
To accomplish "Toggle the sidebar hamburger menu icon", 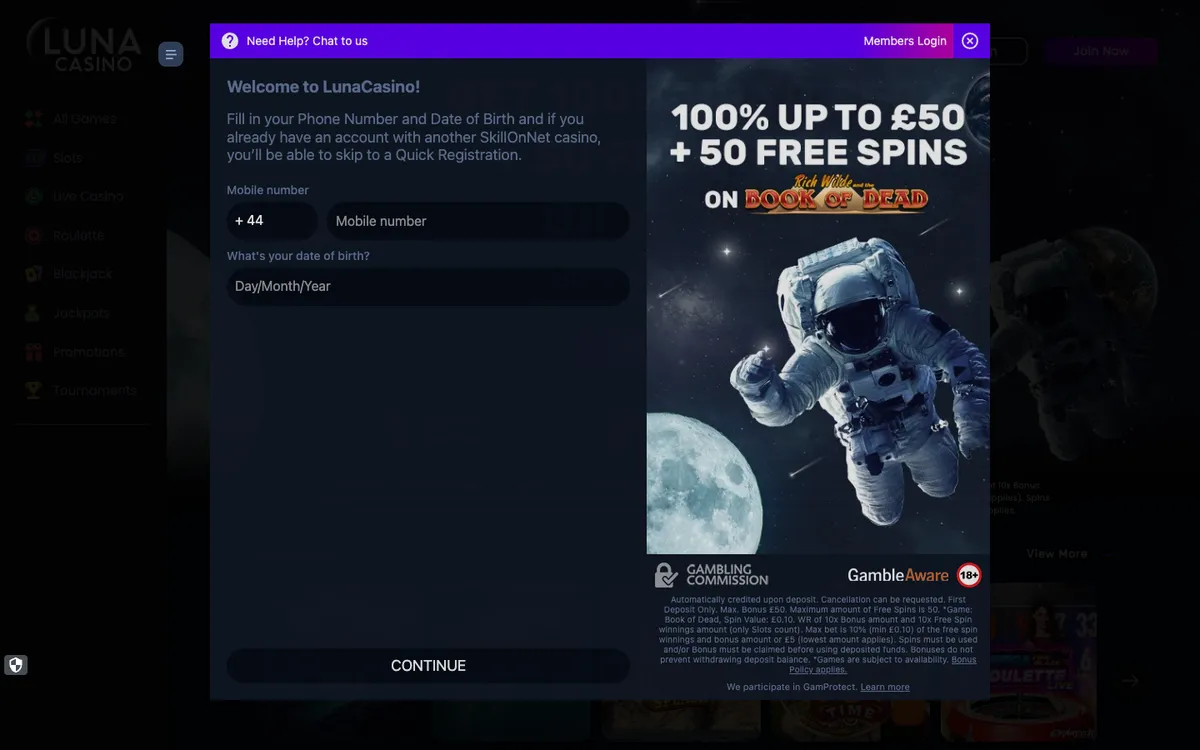I will [171, 54].
